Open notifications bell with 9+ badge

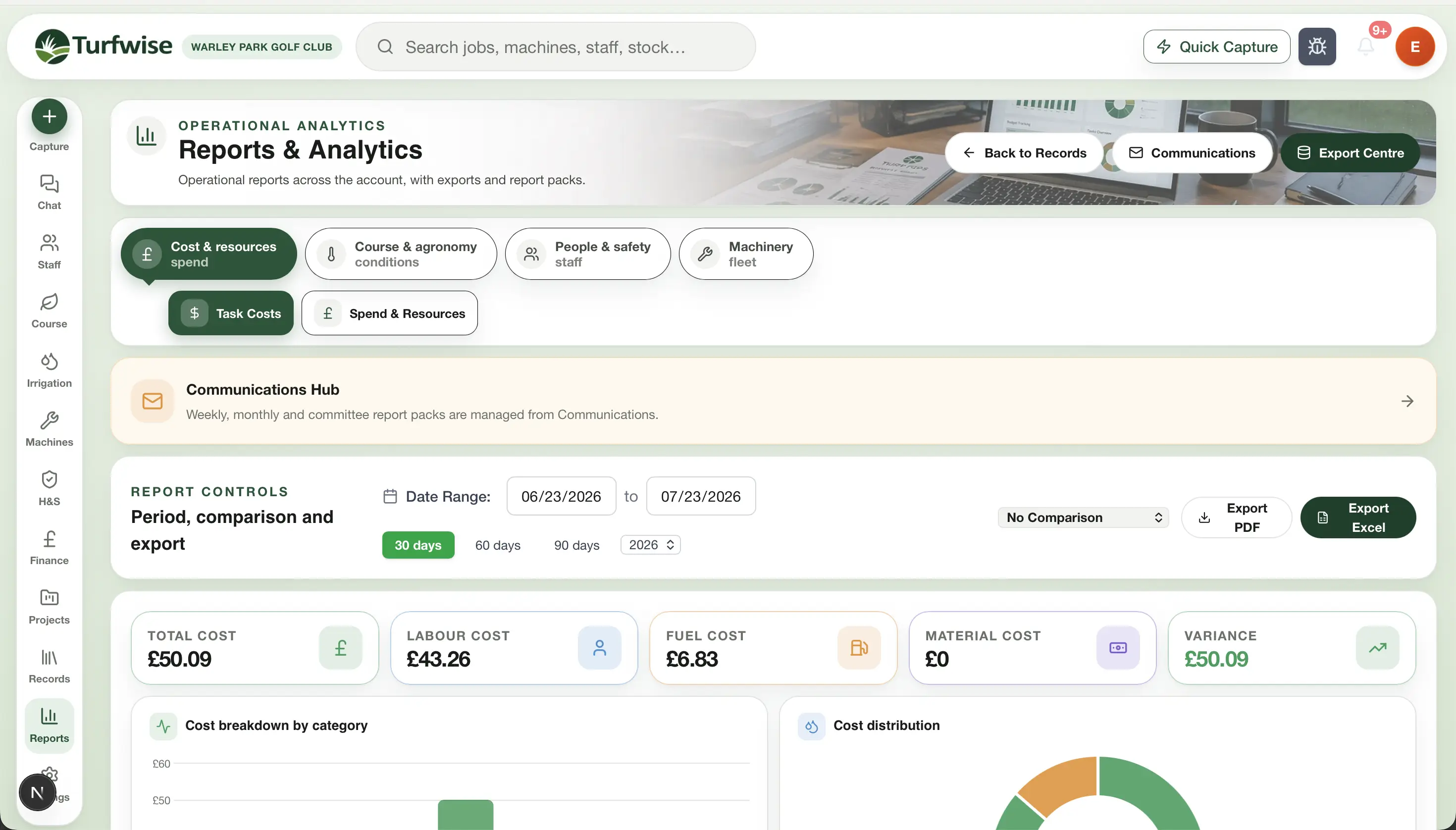tap(1366, 46)
